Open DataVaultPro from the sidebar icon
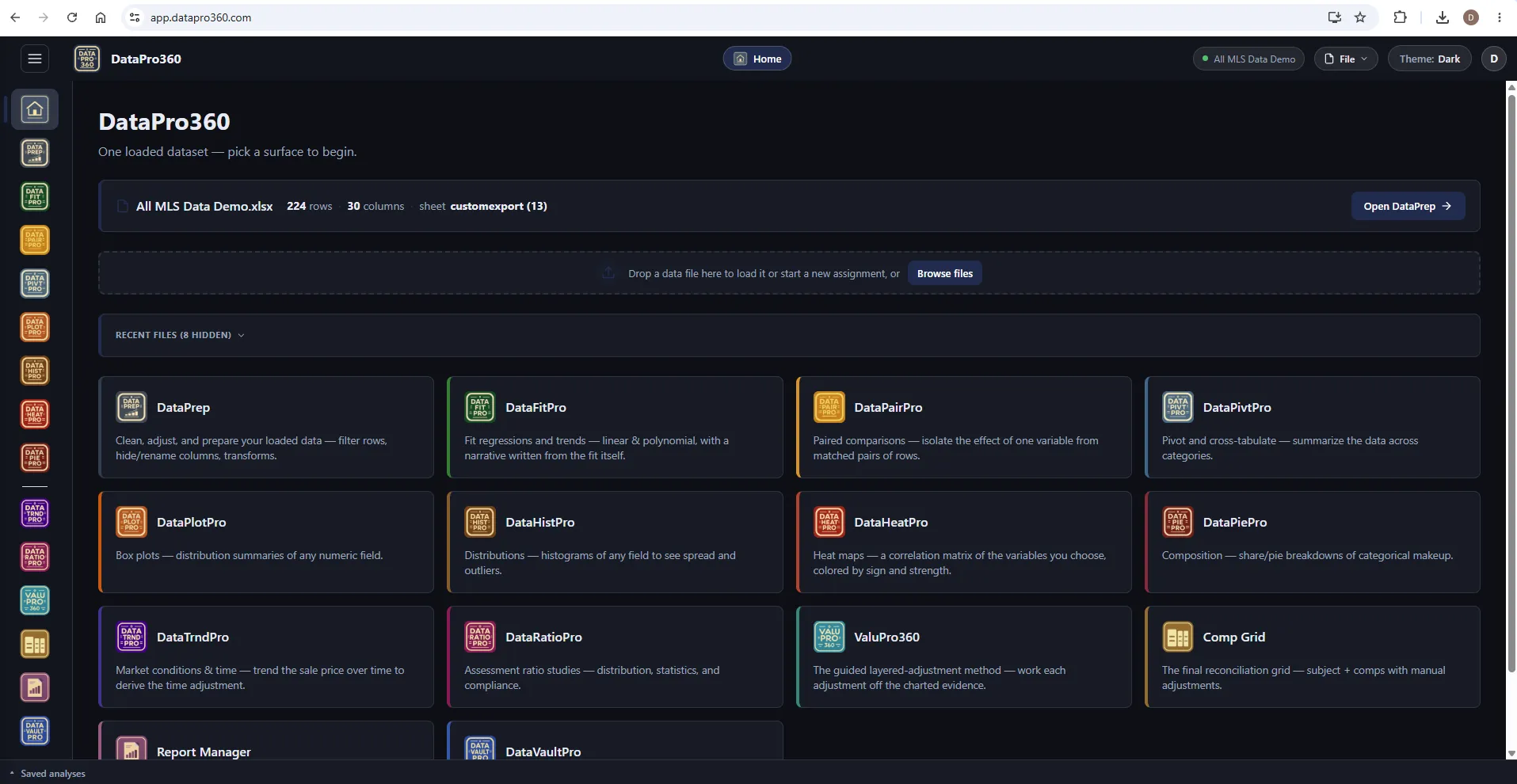 coord(35,732)
